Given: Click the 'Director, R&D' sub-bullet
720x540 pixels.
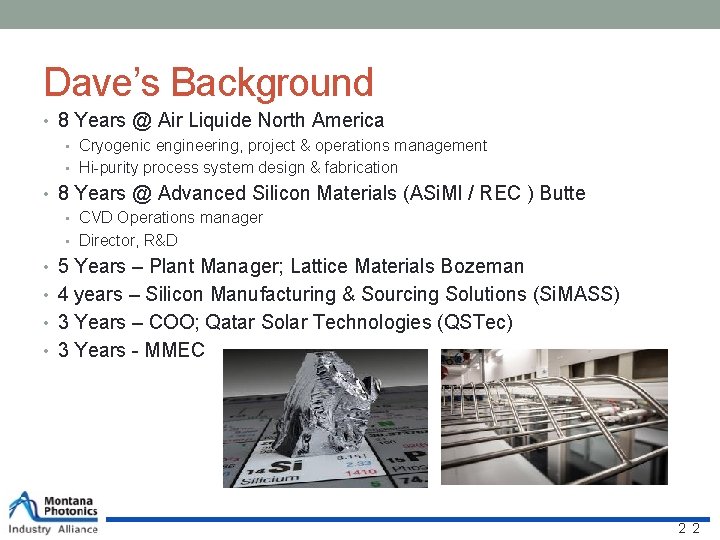Looking at the screenshot, I should (x=128, y=240).
